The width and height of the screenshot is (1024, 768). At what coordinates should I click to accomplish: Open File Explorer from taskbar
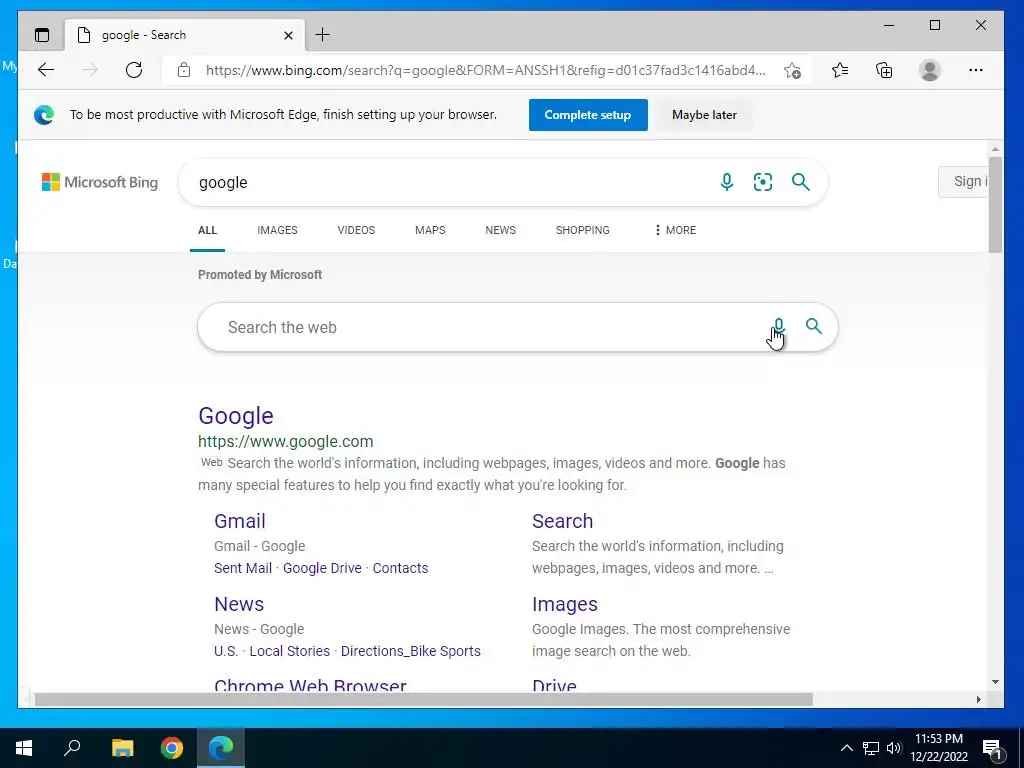pos(122,748)
